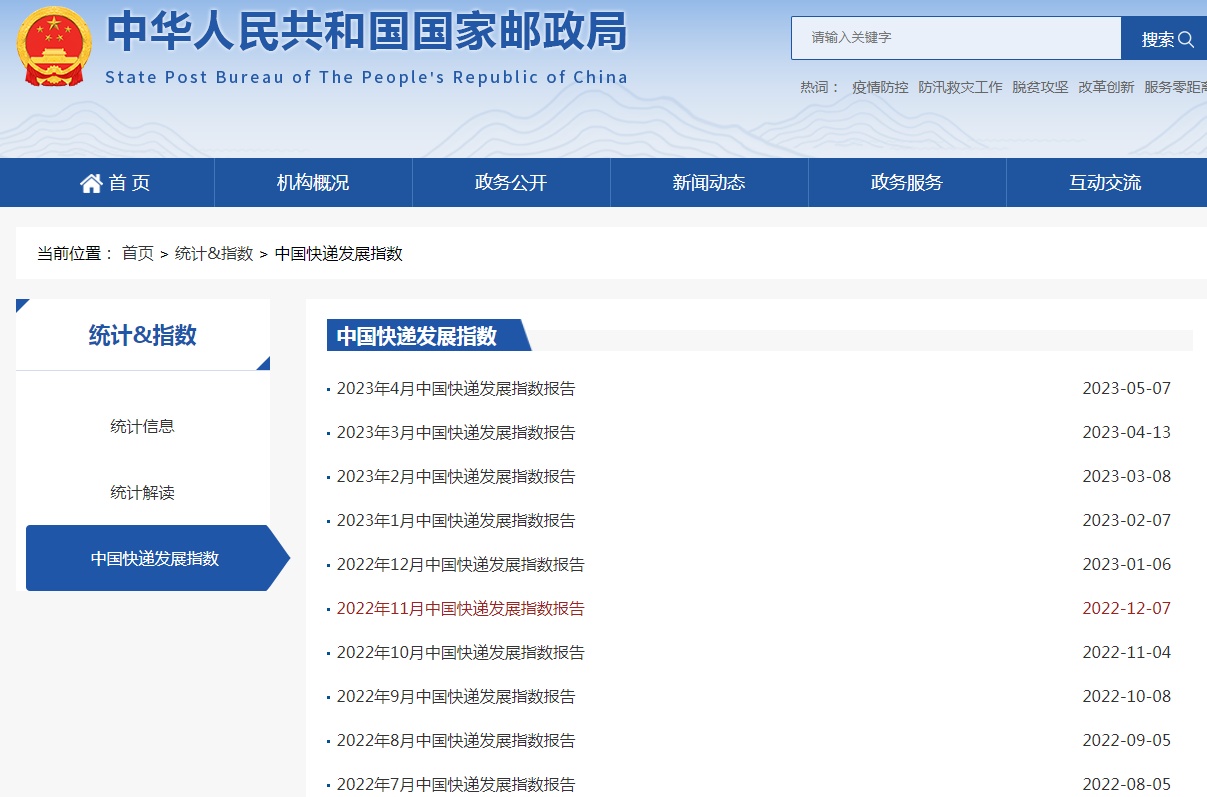
Task: Click hot keyword 防汛救灾工作
Action: (x=960, y=87)
